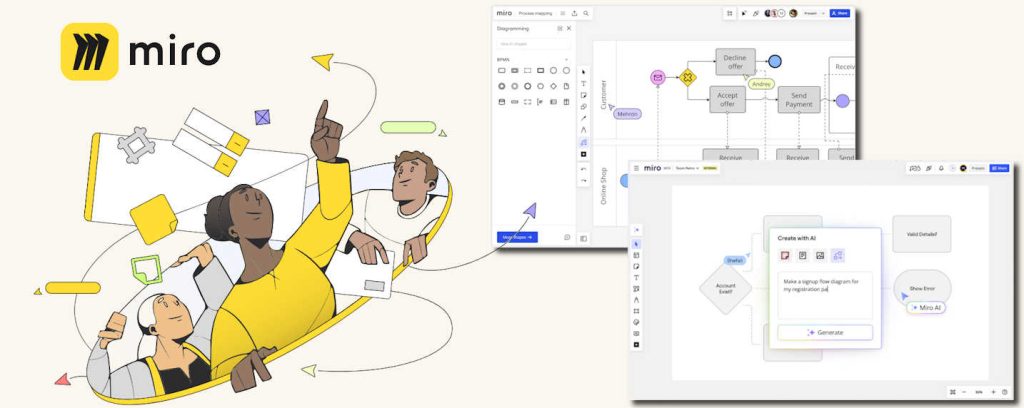This screenshot has height=408, width=1024.
Task: Choose the shapes tool in the Process mapping toolbar
Action: (x=584, y=107)
